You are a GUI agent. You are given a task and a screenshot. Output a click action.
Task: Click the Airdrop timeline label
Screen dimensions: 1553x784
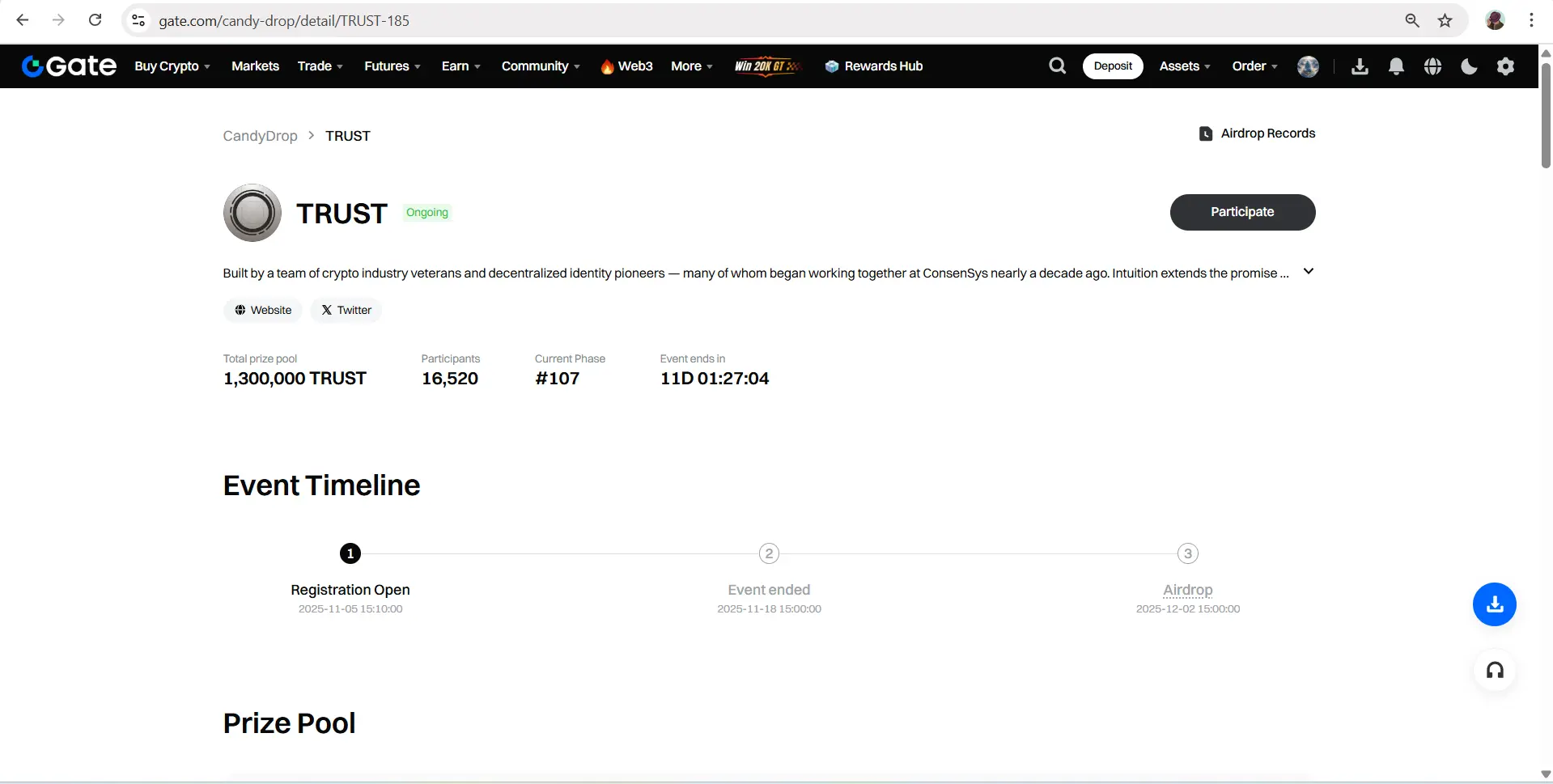pos(1187,590)
